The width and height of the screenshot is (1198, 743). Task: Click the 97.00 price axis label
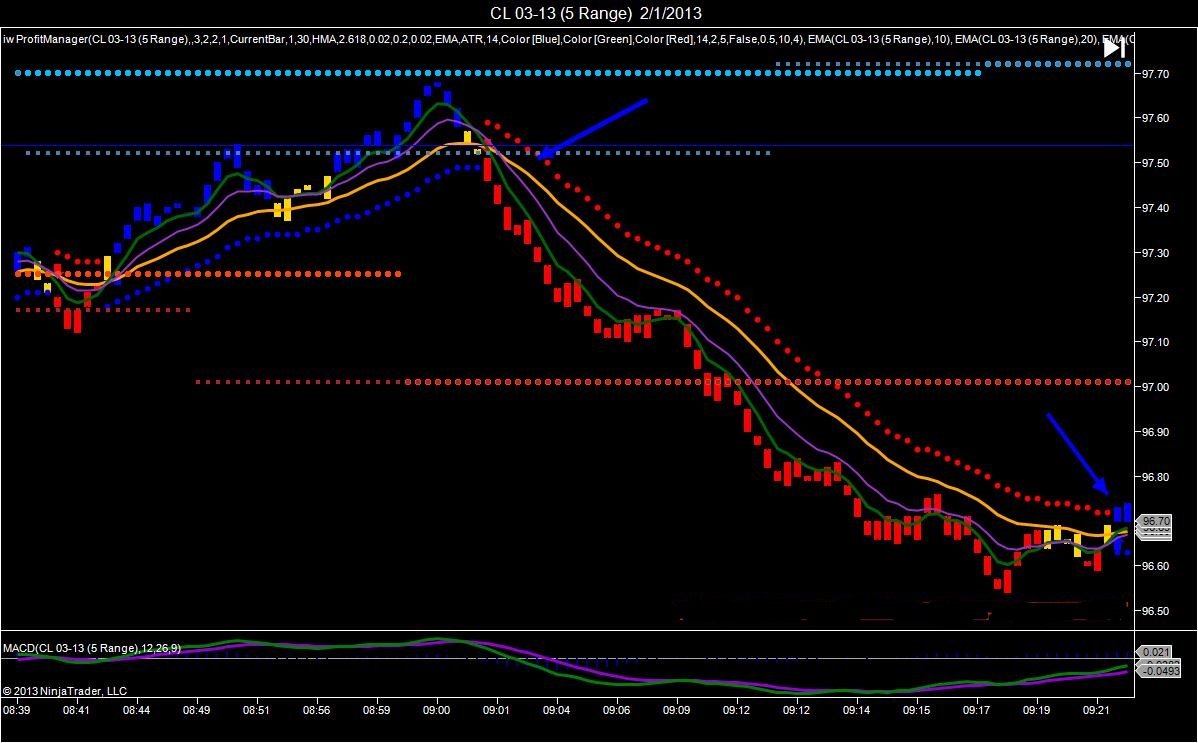point(1155,388)
